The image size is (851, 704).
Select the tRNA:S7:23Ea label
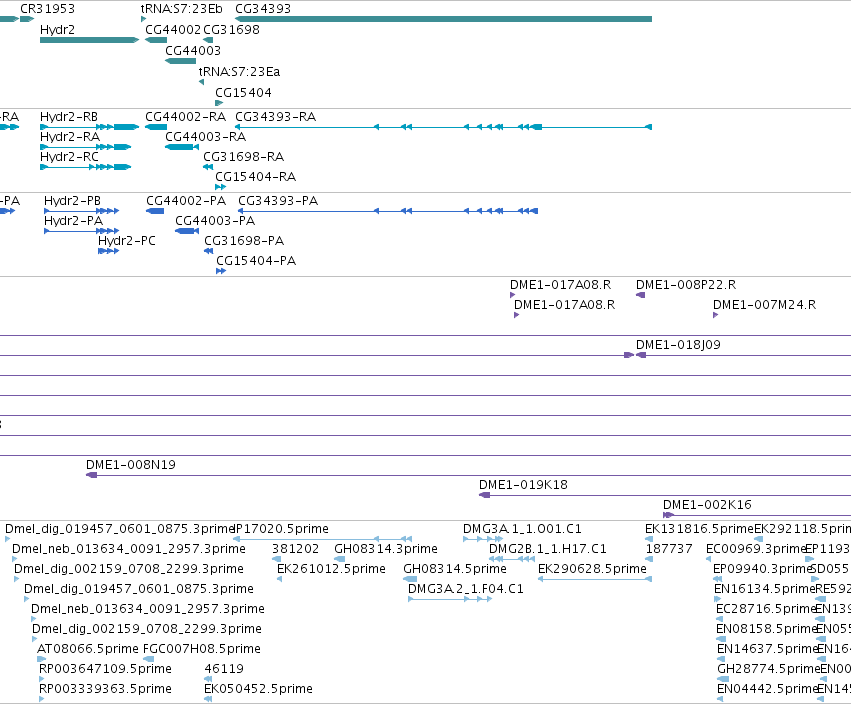click(x=239, y=72)
